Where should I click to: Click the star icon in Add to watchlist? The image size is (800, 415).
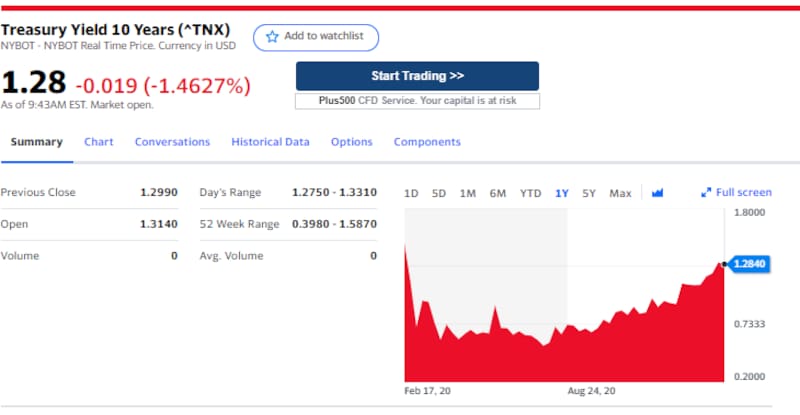(272, 37)
